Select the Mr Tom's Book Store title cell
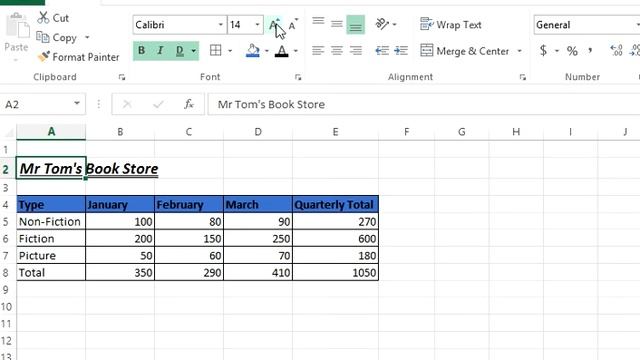640x360 pixels. (x=51, y=168)
